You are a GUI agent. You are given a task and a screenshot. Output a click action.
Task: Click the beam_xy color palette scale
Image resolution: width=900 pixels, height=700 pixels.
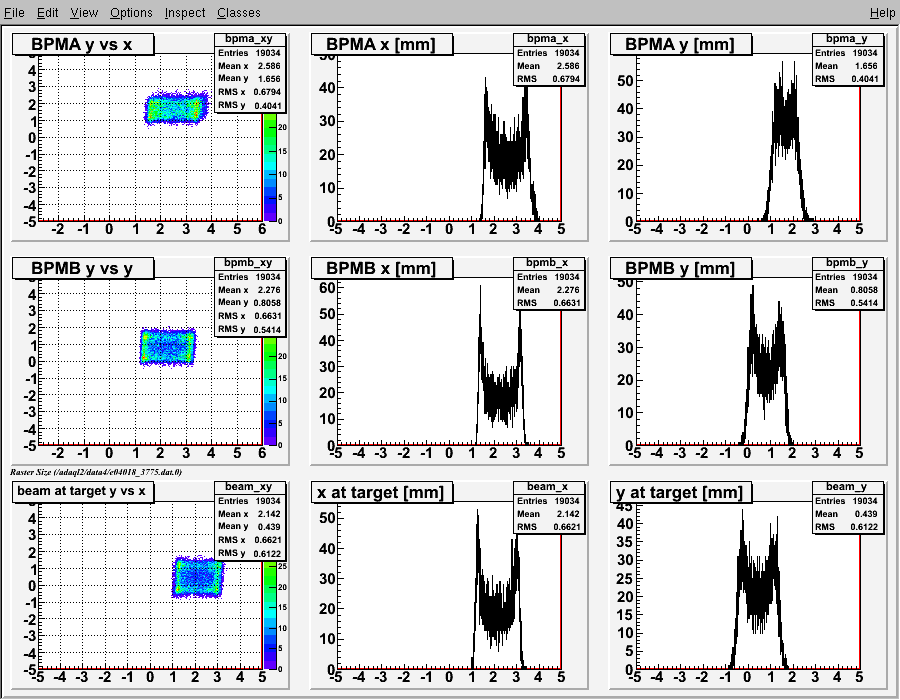(x=270, y=615)
